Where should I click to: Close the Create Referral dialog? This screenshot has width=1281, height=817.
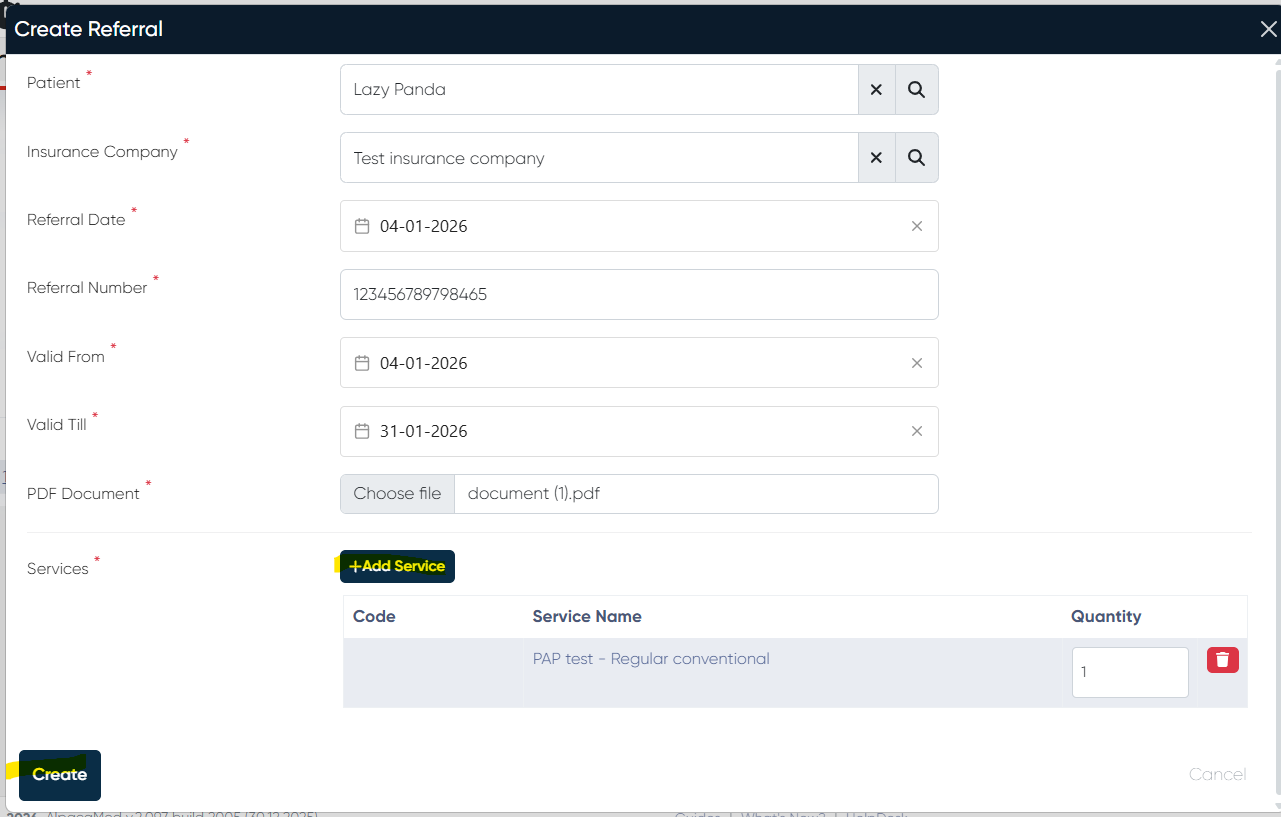(1267, 29)
